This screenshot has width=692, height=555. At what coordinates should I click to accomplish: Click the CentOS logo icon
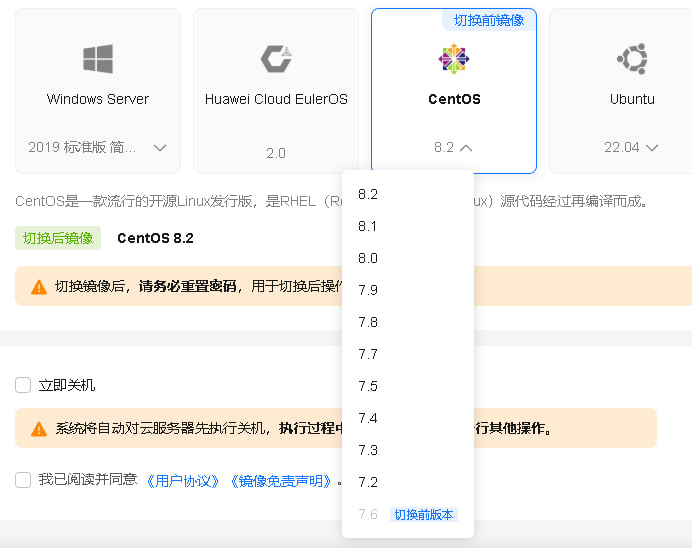(454, 58)
